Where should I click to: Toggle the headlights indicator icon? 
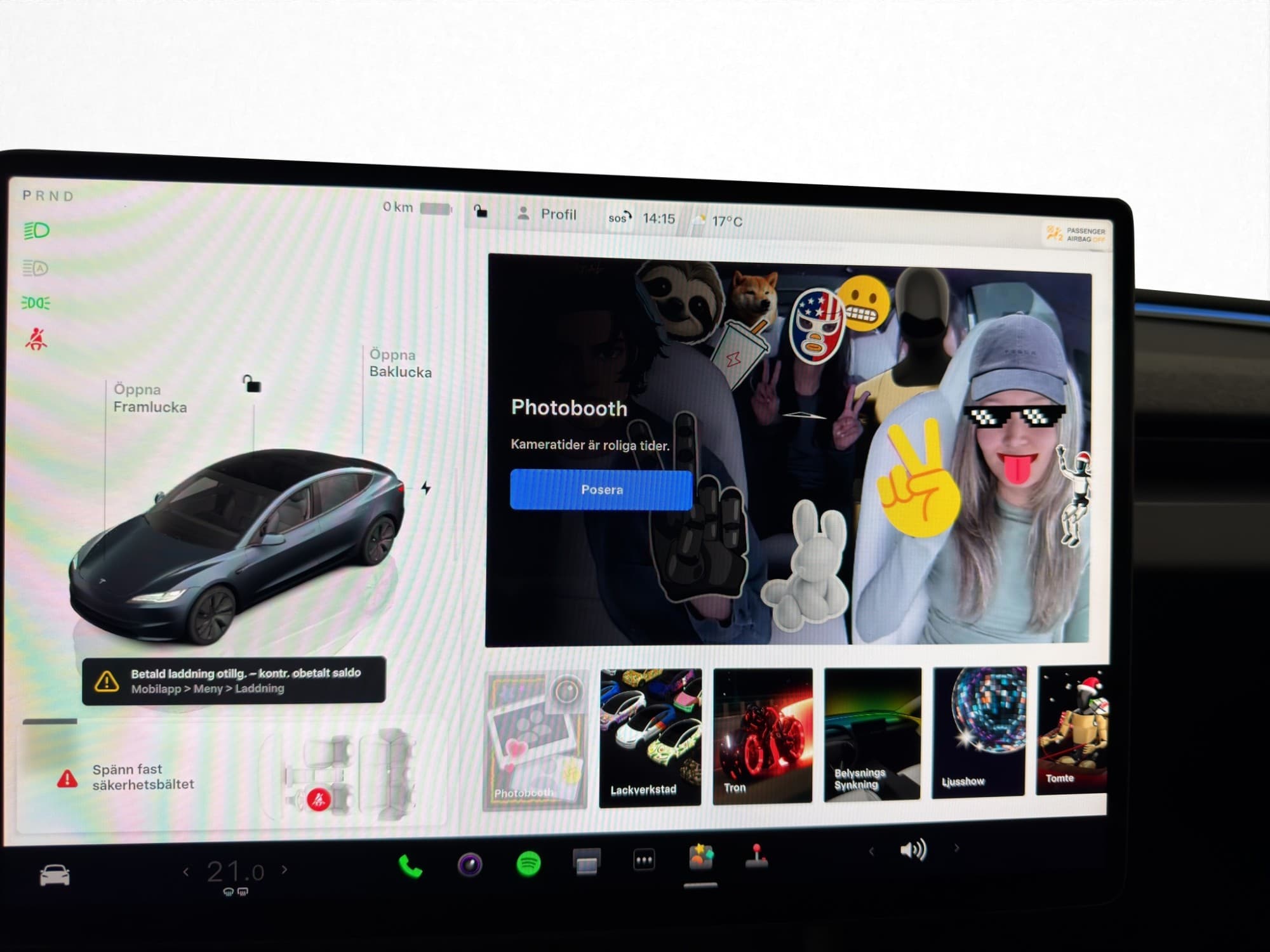pyautogui.click(x=36, y=230)
